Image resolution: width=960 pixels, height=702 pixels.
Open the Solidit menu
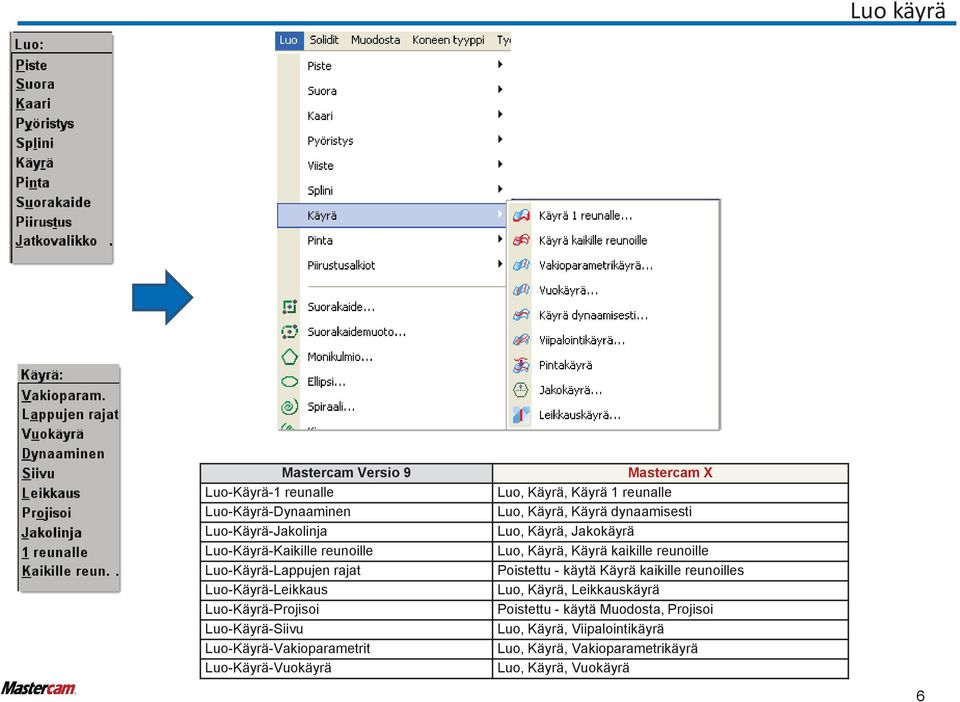(324, 40)
